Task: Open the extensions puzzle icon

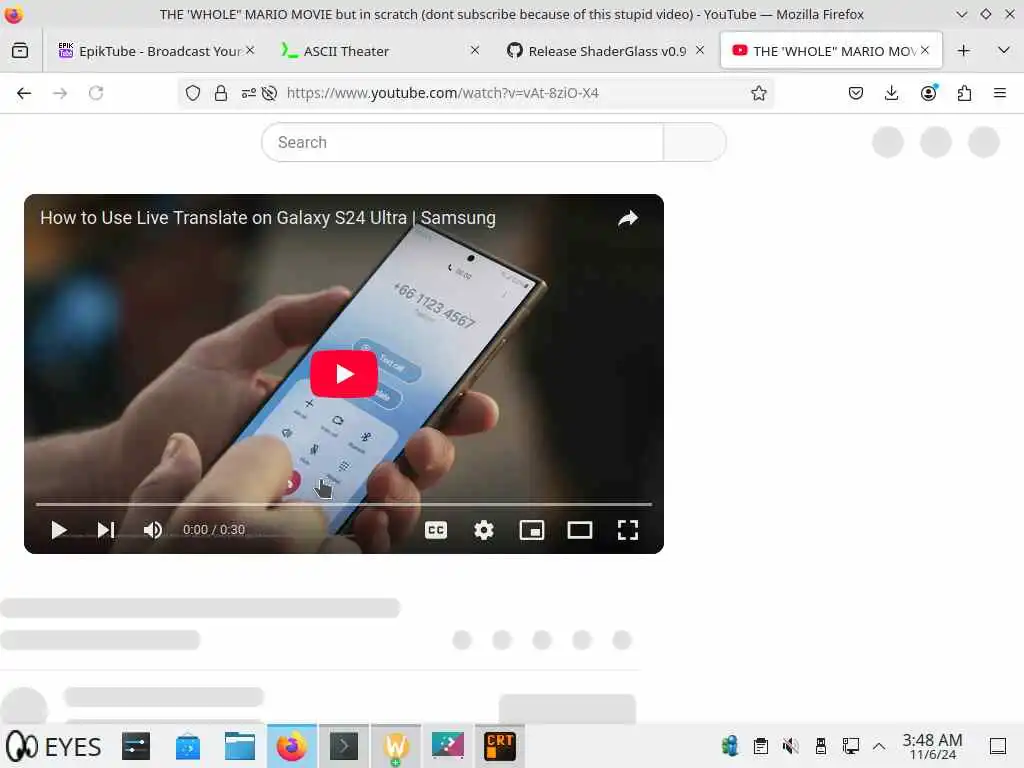Action: [964, 93]
